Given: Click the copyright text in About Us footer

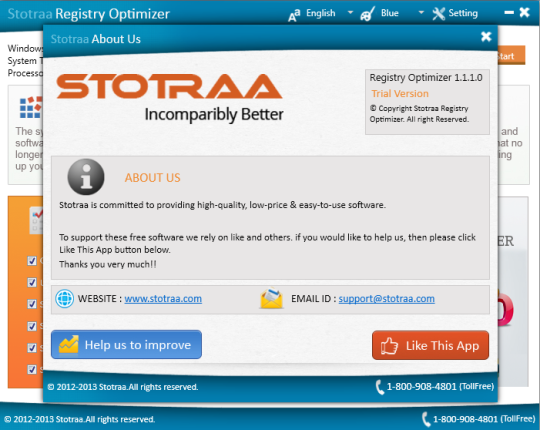Looking at the screenshot, I should [123, 387].
